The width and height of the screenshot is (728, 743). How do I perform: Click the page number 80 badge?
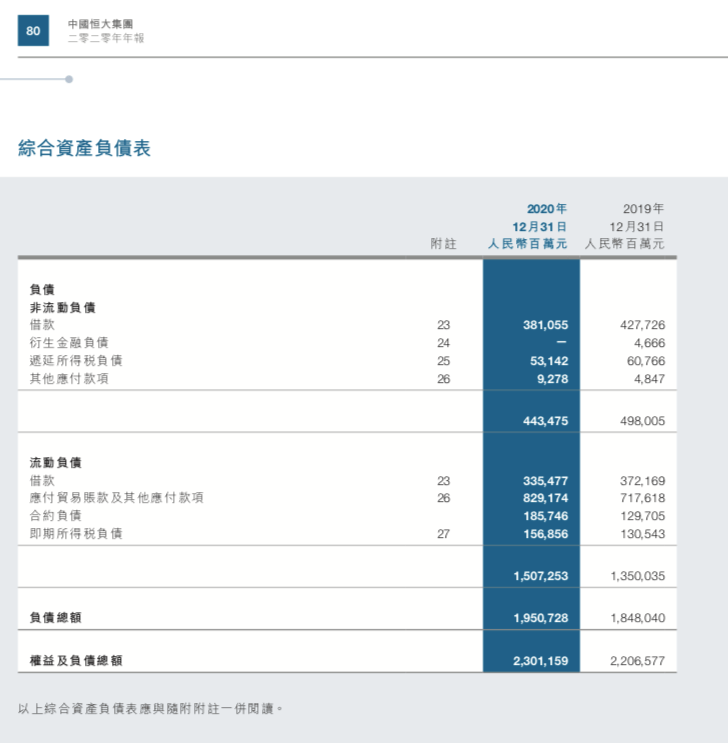(x=33, y=31)
